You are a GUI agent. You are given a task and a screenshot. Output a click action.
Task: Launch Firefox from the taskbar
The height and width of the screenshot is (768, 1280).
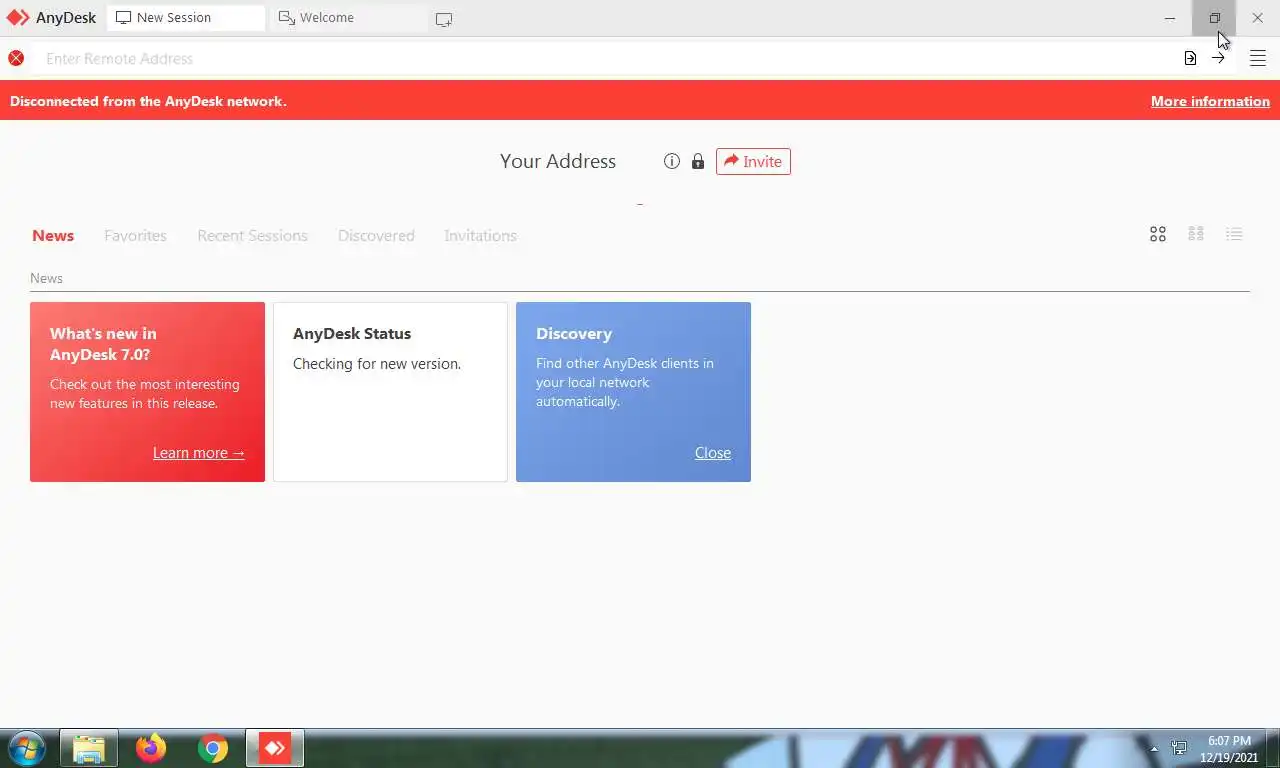(x=151, y=748)
